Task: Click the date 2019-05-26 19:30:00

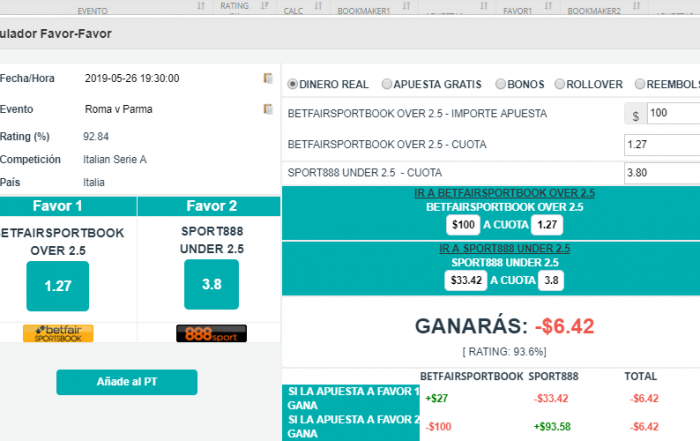Action: point(132,78)
